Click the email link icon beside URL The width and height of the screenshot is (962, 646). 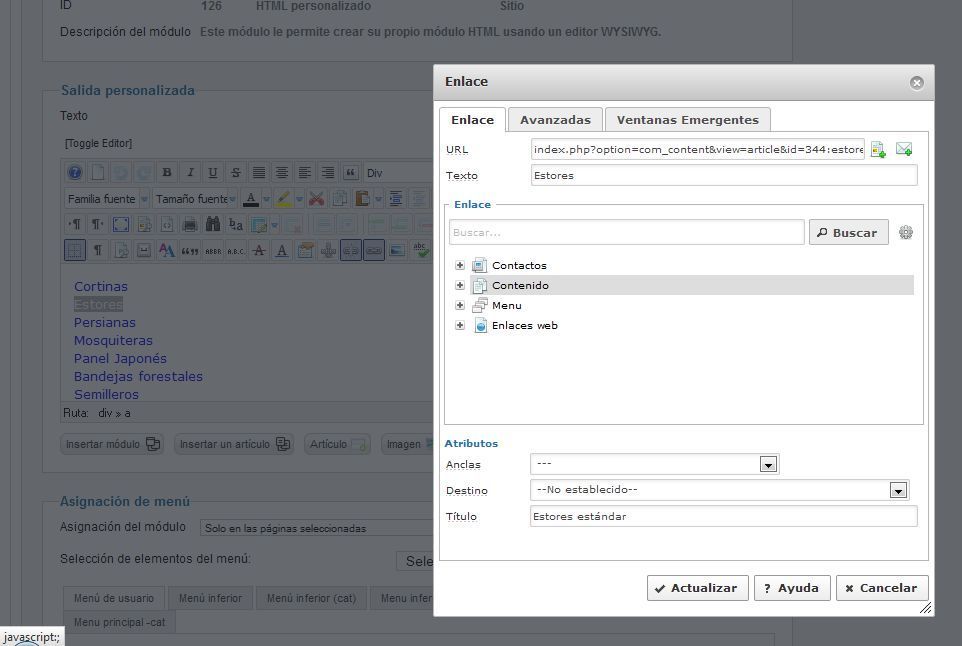point(904,149)
